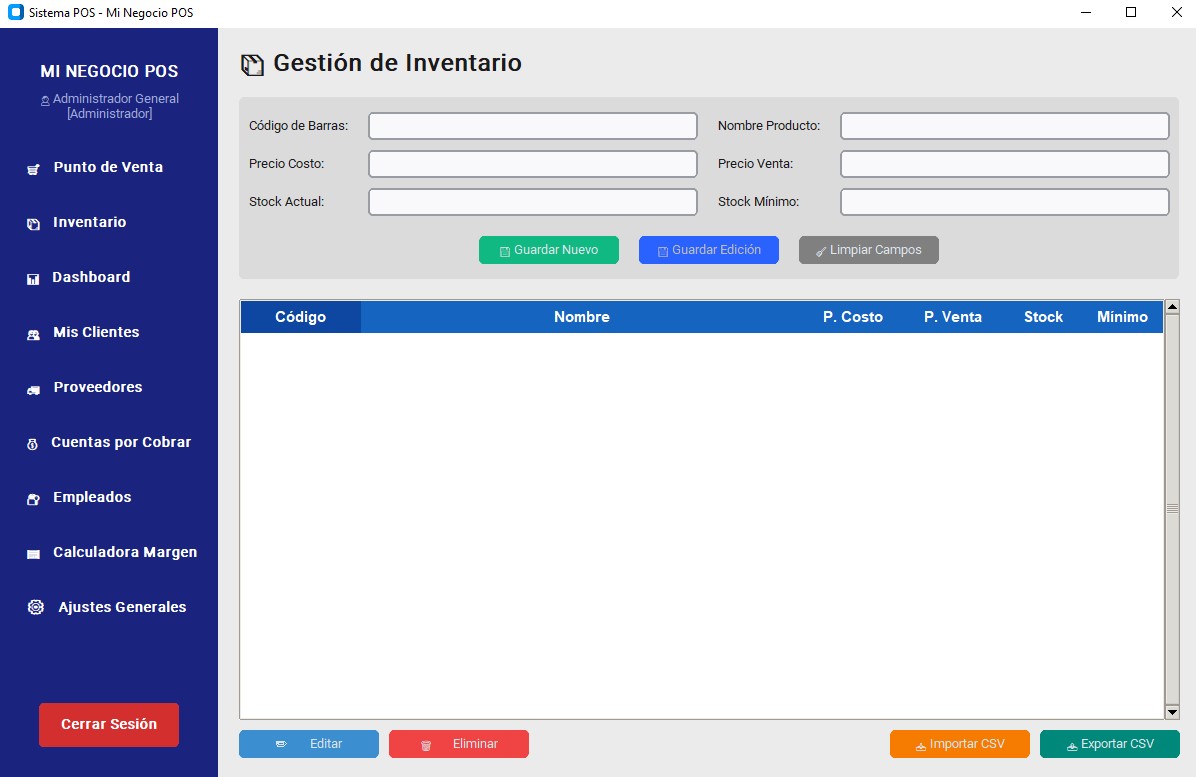This screenshot has width=1196, height=777.
Task: Maximize the Sistema POS window
Action: pos(1131,13)
